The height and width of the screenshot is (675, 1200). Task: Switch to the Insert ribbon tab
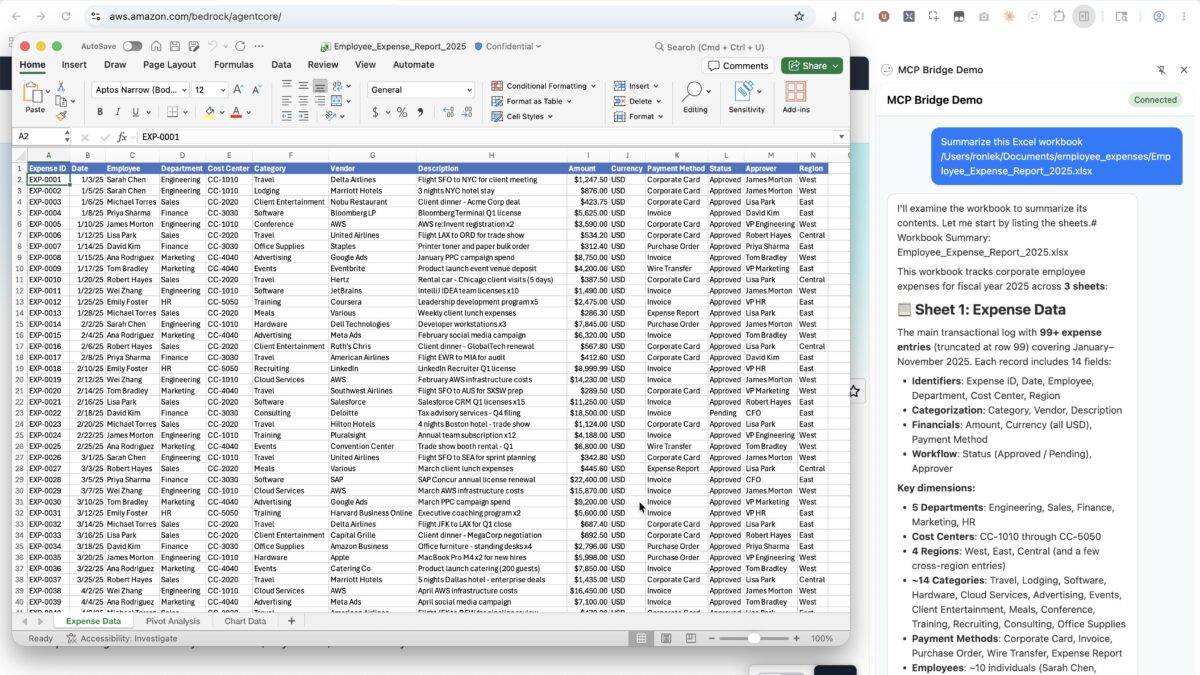[74, 65]
